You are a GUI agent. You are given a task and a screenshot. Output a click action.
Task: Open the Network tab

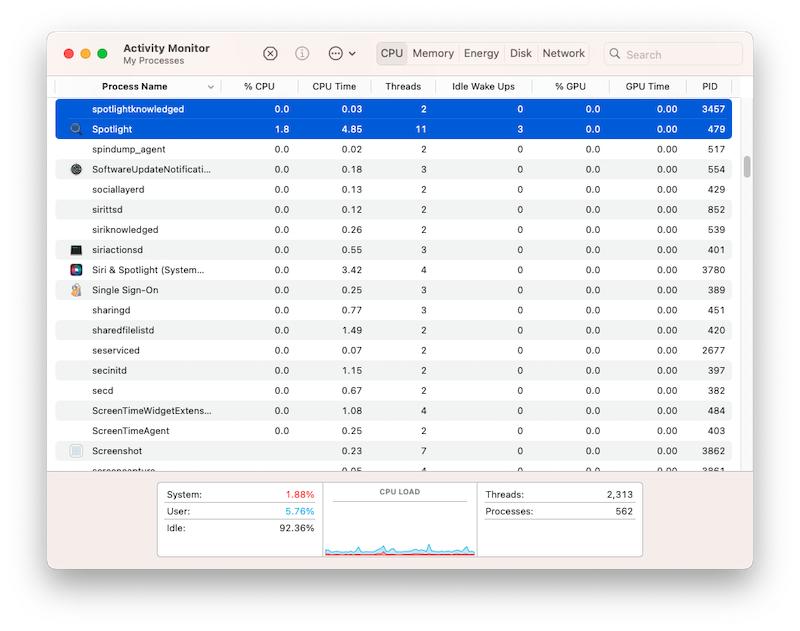pyautogui.click(x=563, y=54)
